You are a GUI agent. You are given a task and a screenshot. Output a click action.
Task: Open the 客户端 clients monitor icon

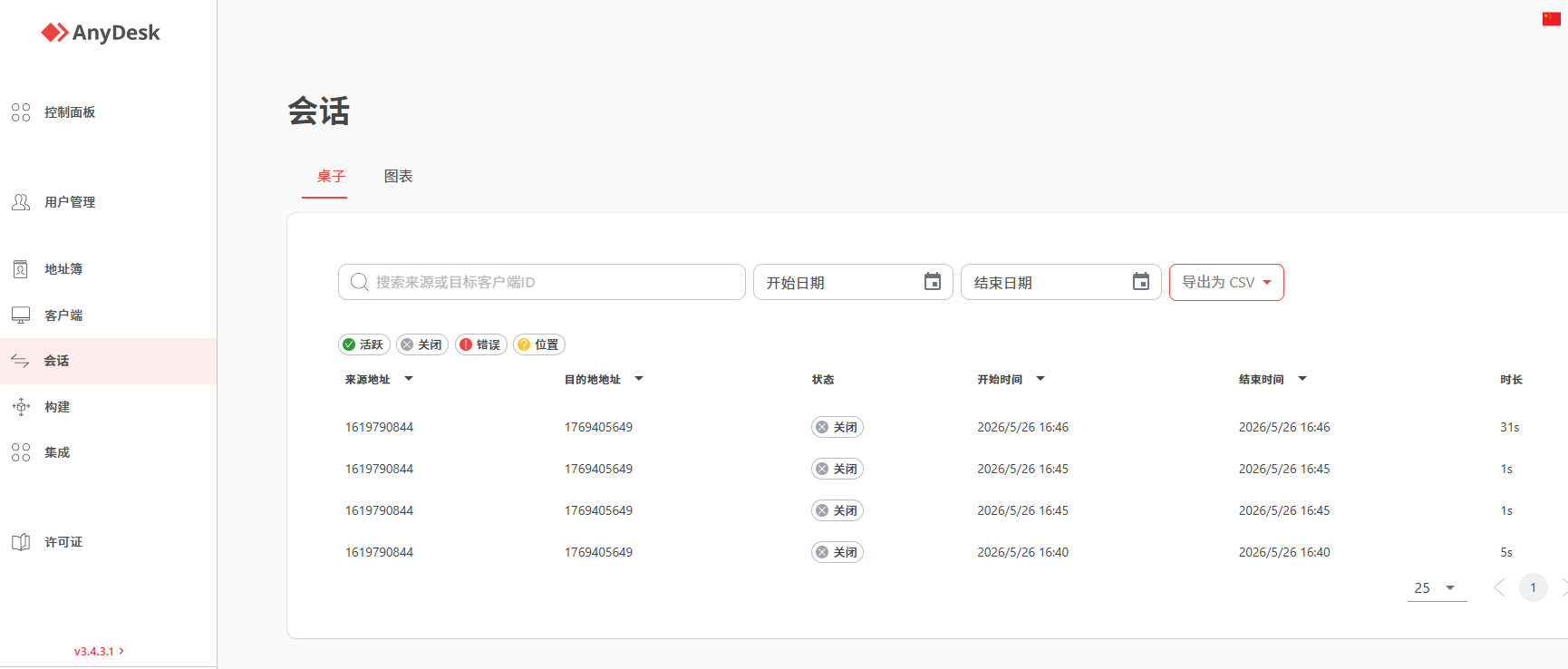pos(21,315)
